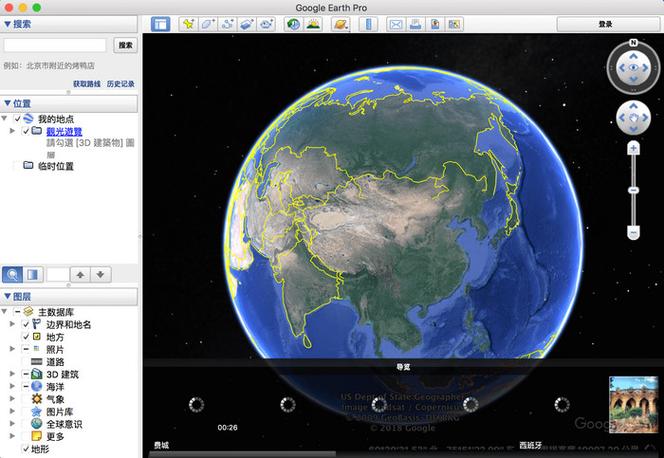Viewport: 664px width, 458px height.
Task: Select the 图片库 layer row
Action: (59, 411)
